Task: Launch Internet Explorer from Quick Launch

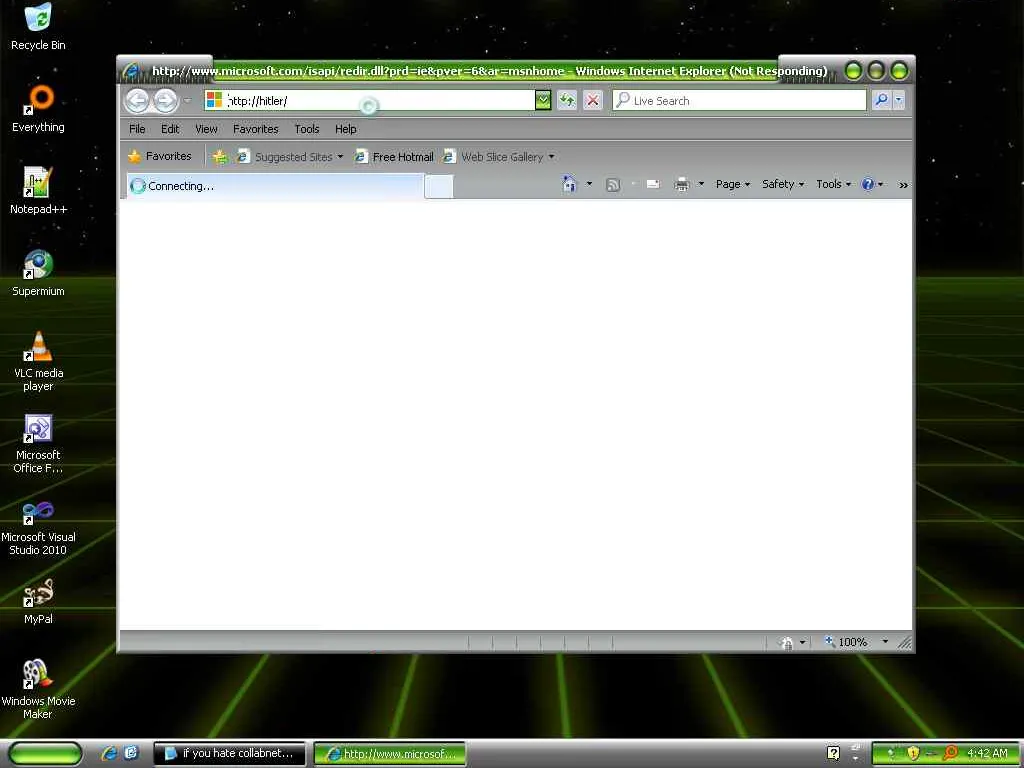Action: pyautogui.click(x=109, y=754)
